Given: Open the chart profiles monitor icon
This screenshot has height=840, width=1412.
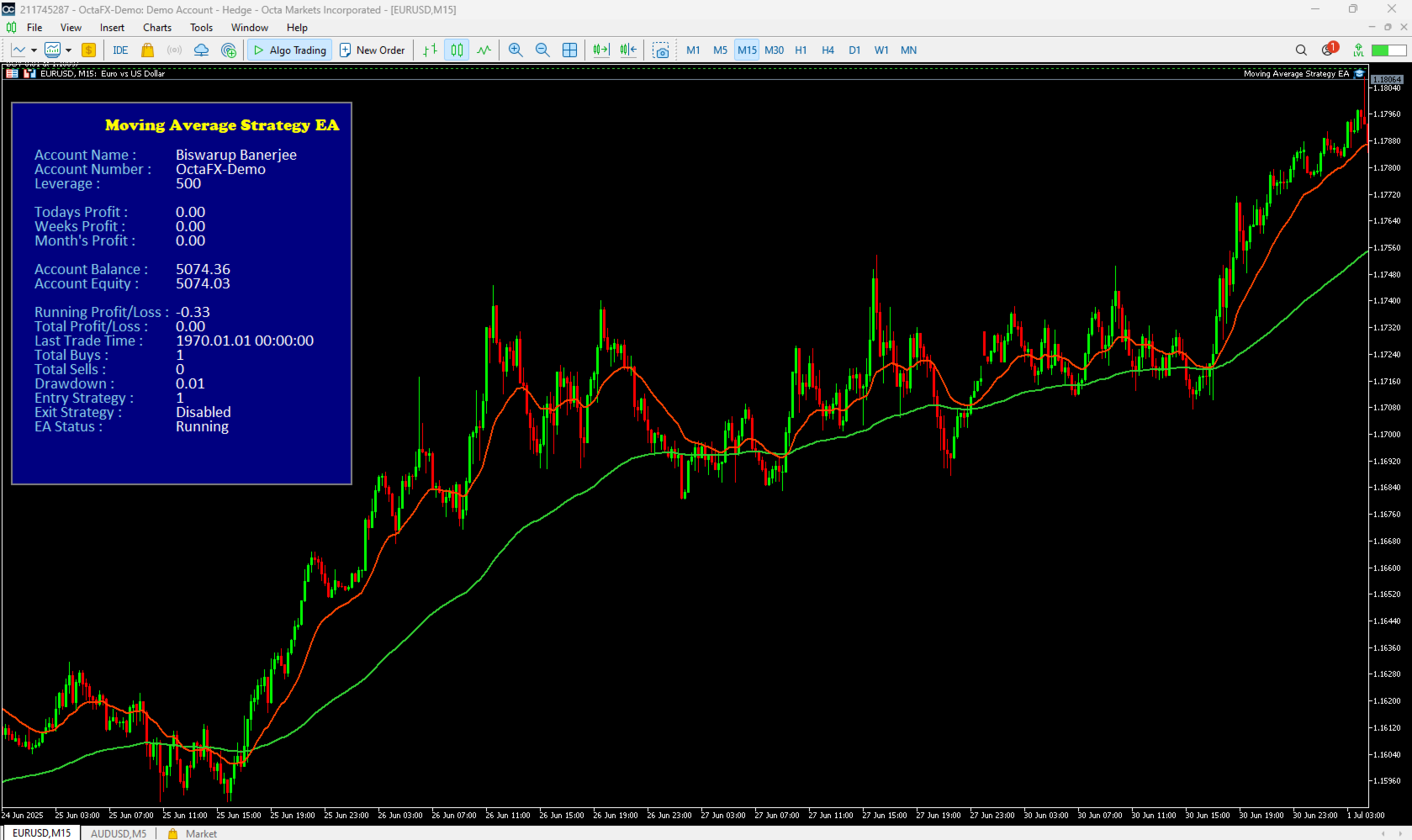Looking at the screenshot, I should (x=53, y=50).
